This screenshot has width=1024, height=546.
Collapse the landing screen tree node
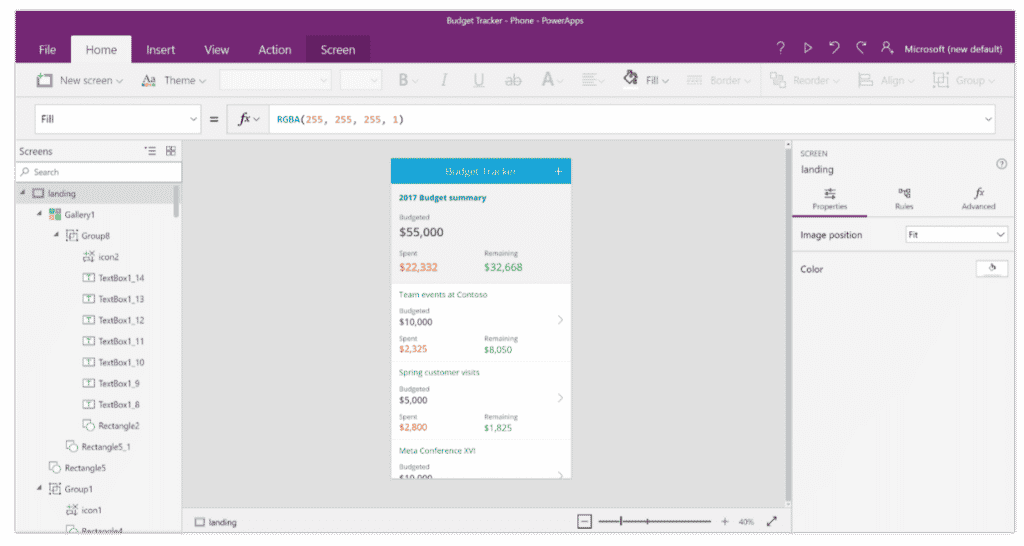(23, 193)
